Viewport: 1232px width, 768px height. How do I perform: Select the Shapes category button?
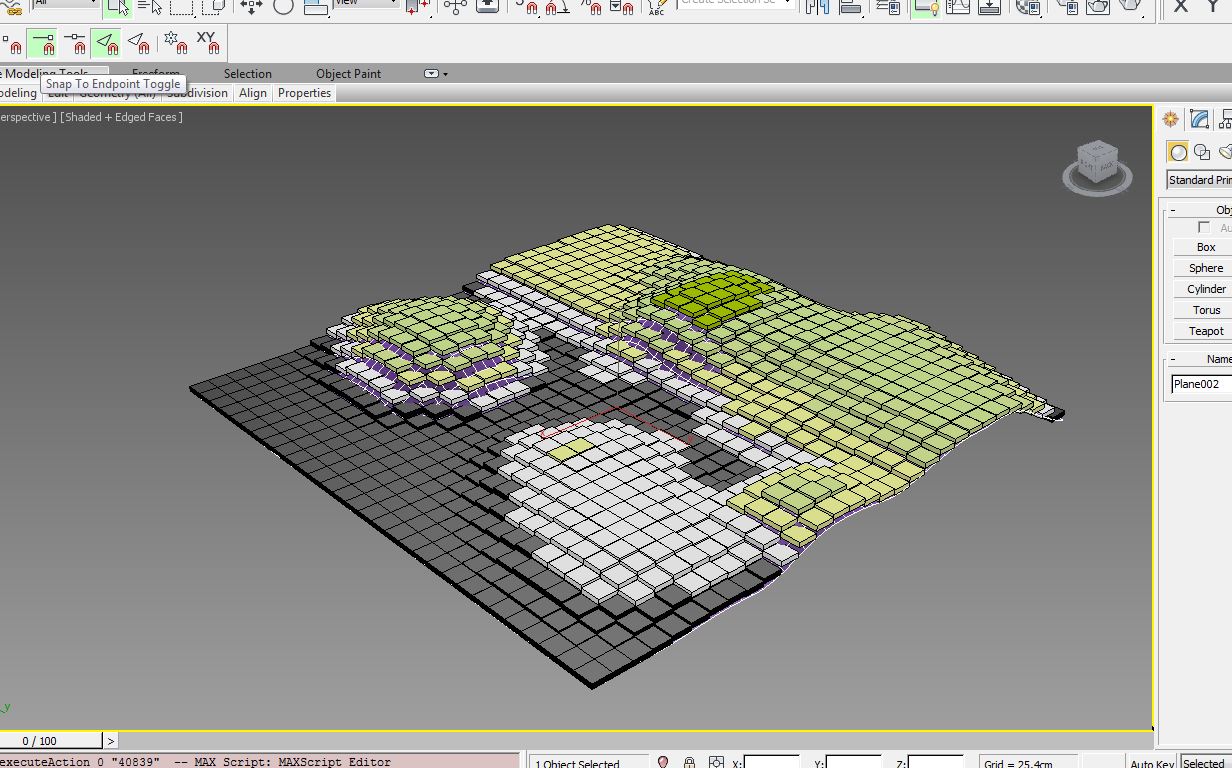pos(1202,152)
